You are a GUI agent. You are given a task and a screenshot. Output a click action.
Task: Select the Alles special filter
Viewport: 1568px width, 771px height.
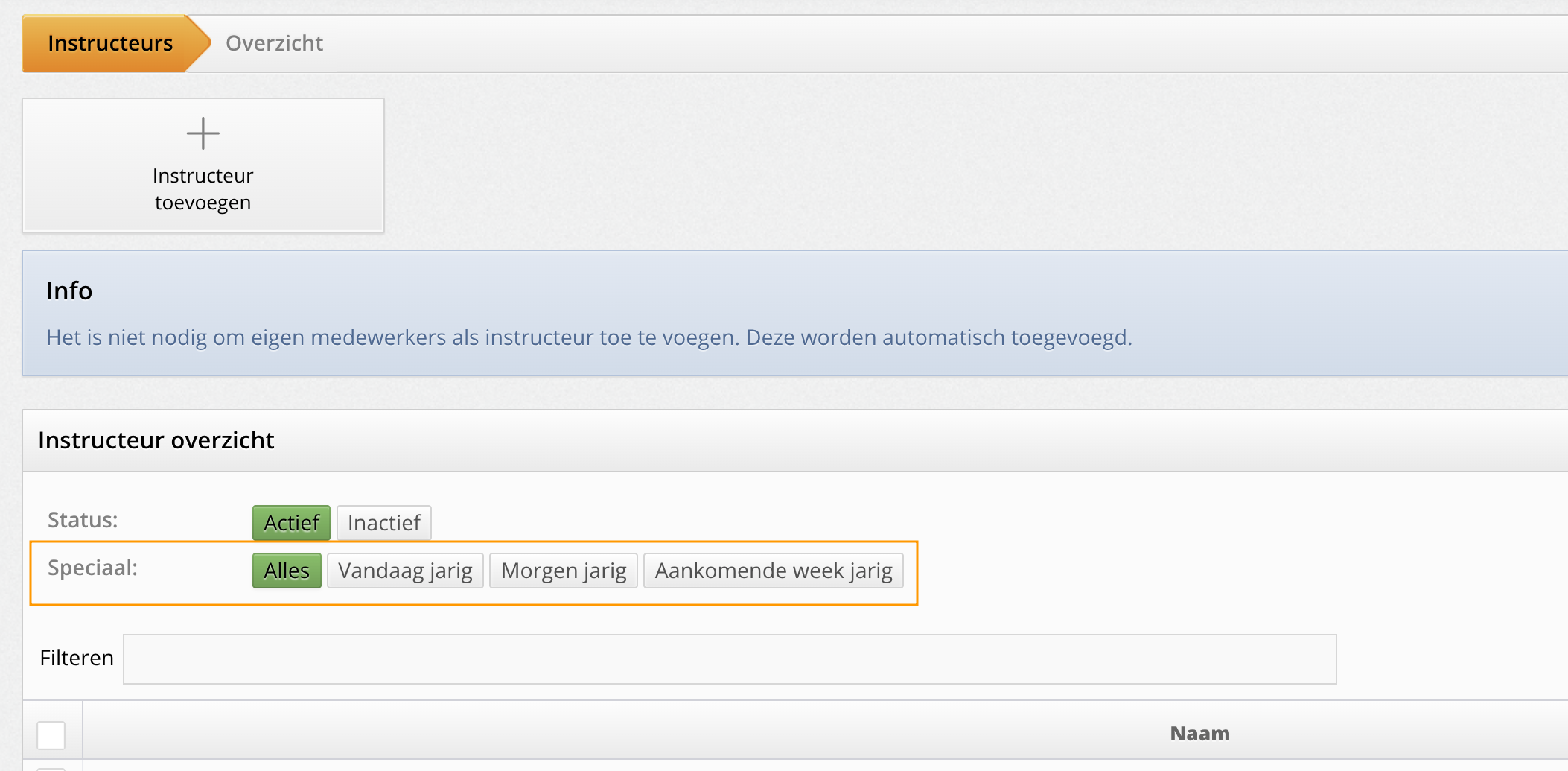(287, 571)
